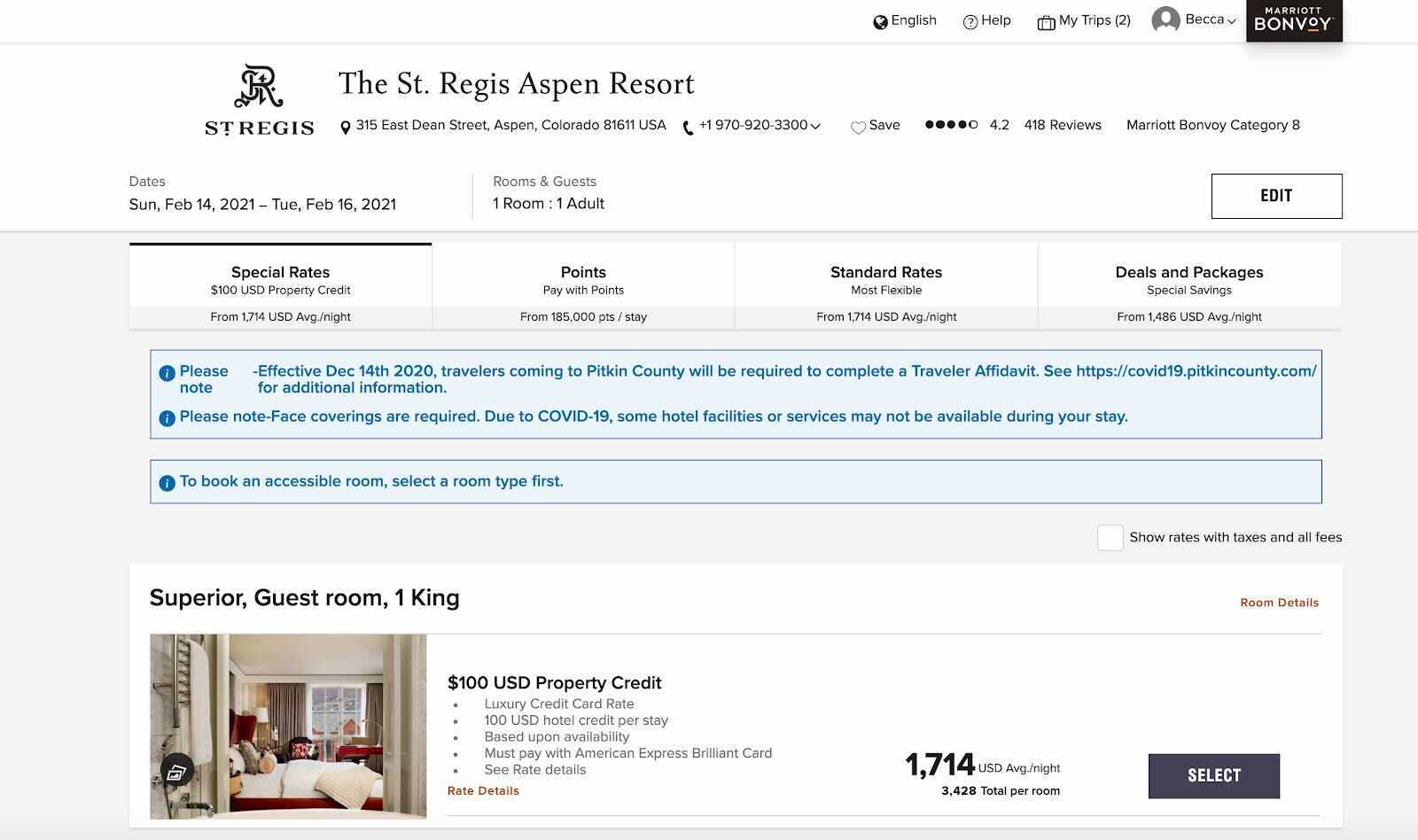
Task: Open the Rate Details link
Action: click(483, 791)
